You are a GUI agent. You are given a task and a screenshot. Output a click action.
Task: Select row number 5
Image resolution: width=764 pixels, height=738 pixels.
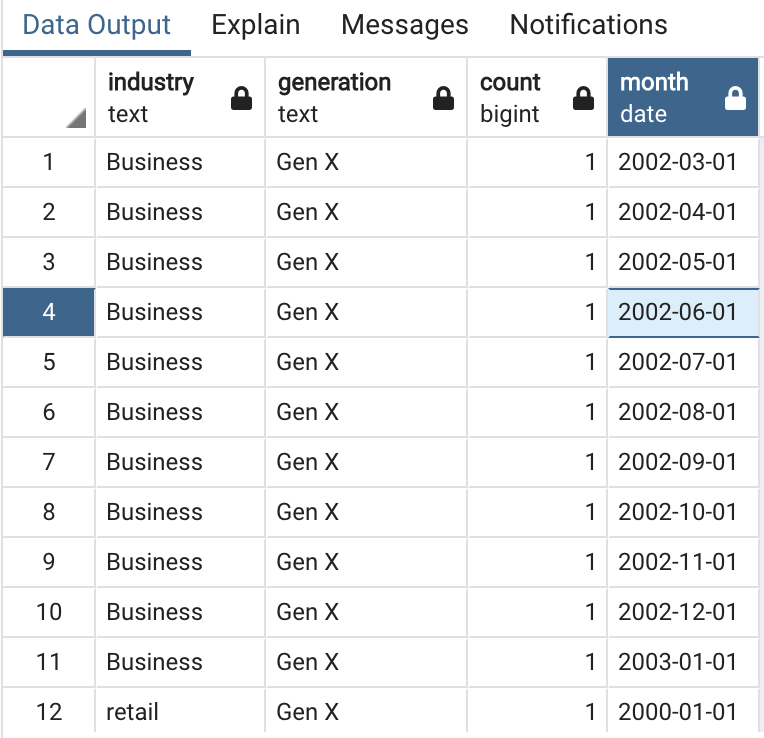(x=48, y=362)
